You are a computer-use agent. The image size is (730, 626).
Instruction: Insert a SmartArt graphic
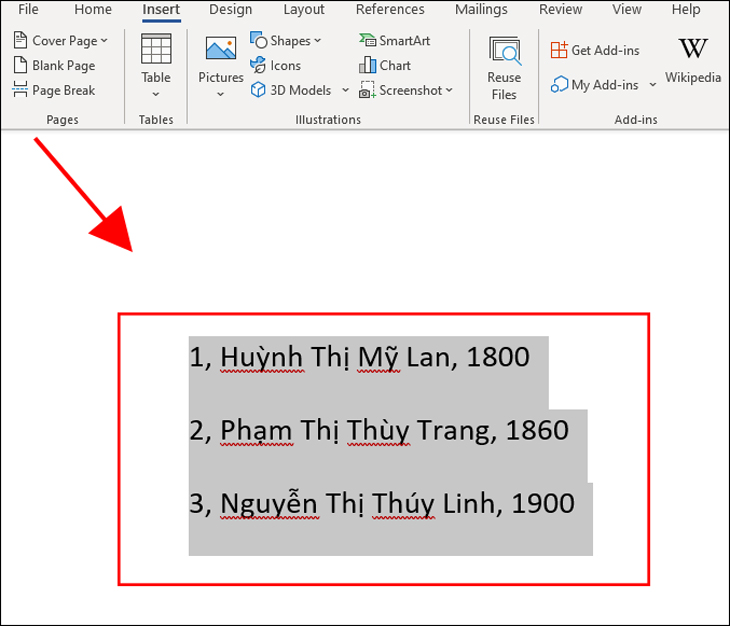(394, 40)
